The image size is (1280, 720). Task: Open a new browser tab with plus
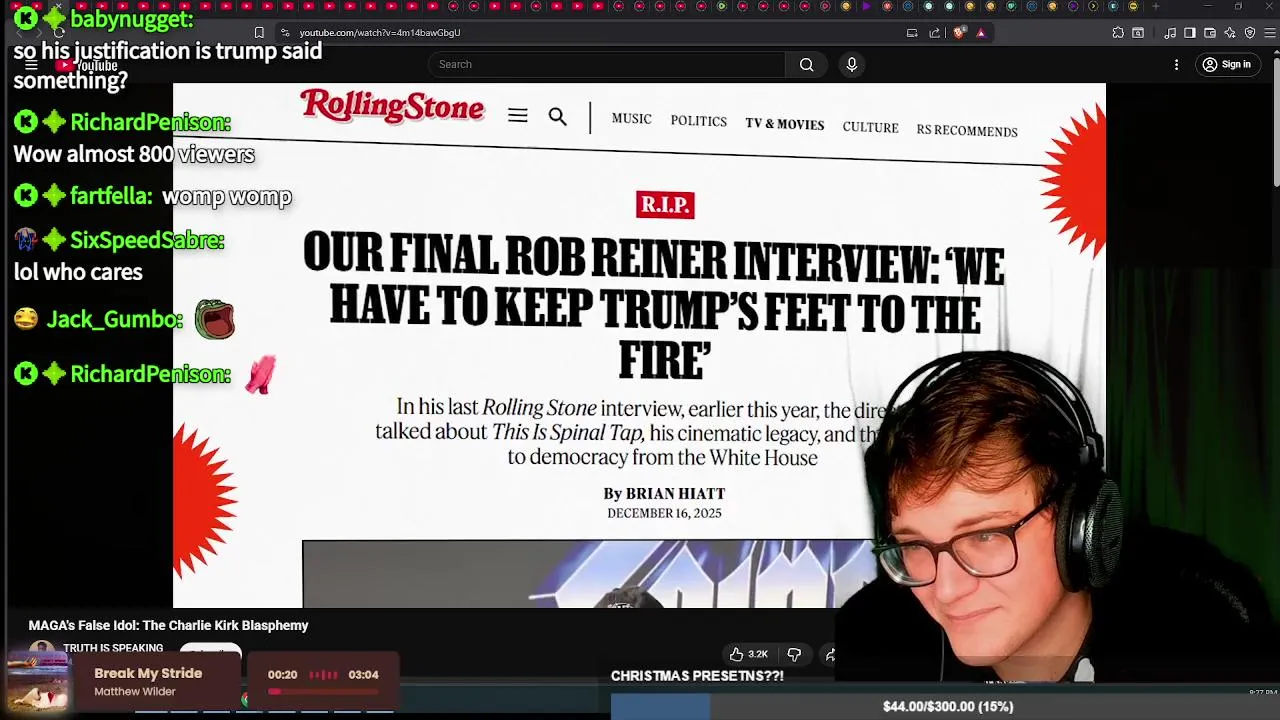tap(1156, 6)
